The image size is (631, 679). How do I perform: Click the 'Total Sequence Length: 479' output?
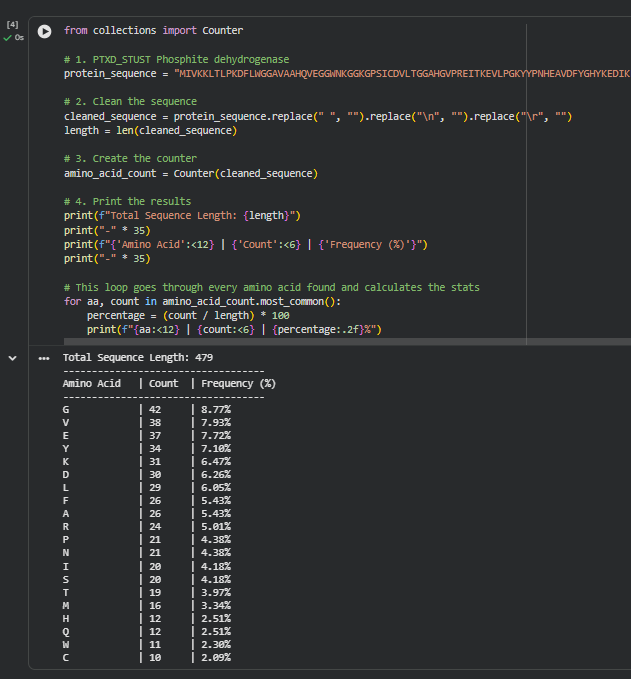[x=138, y=358]
